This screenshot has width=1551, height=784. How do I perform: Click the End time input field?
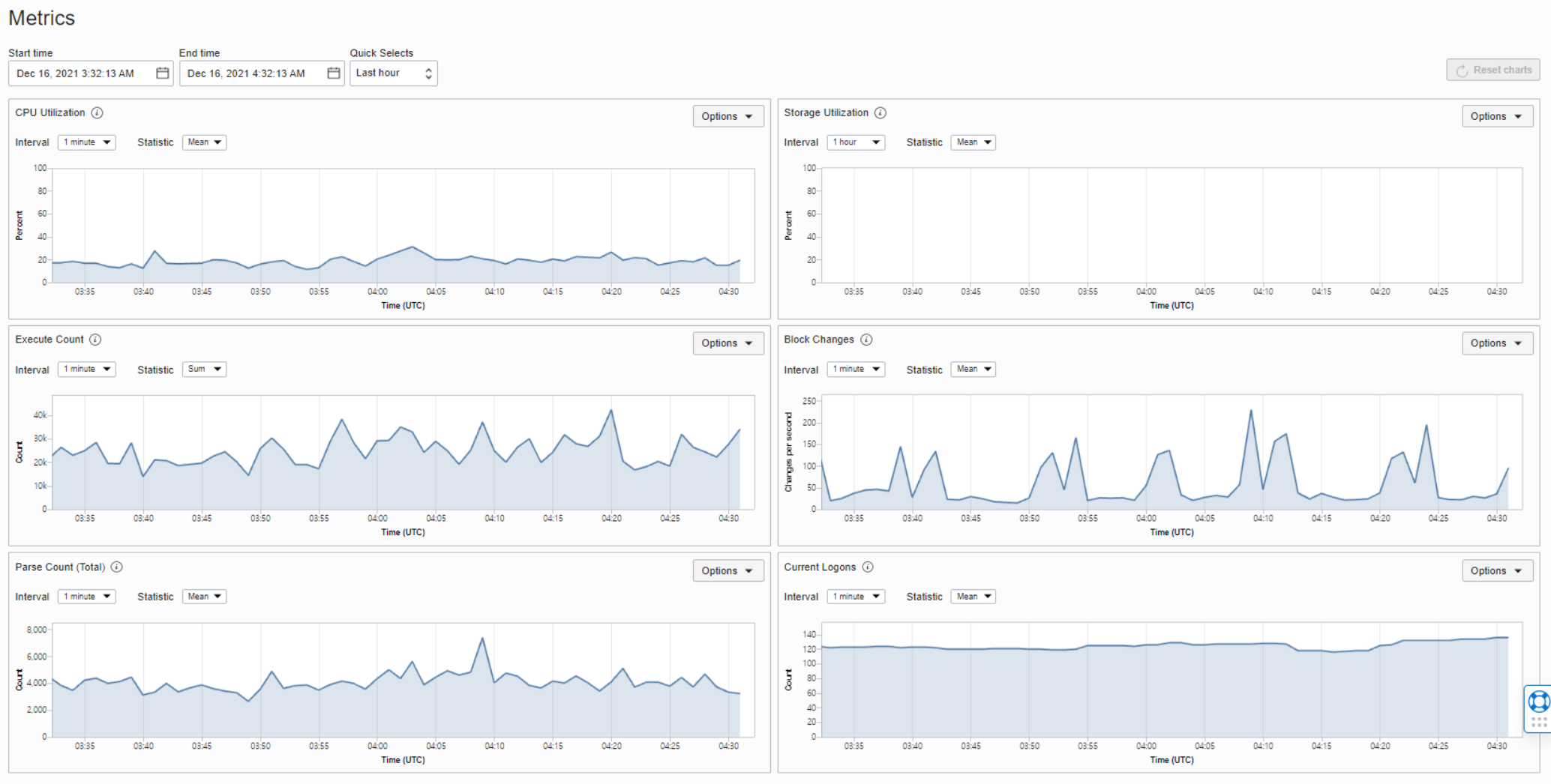click(262, 73)
